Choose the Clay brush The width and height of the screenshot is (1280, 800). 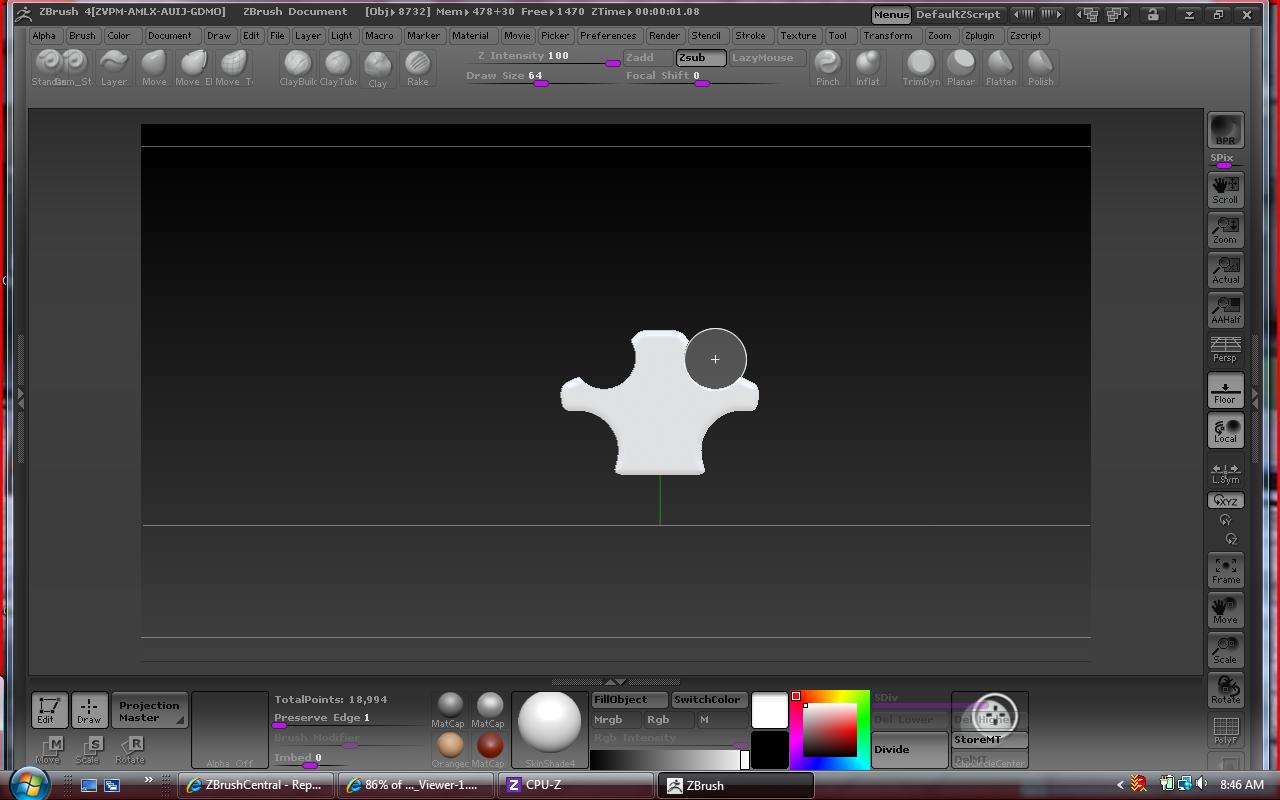[x=378, y=67]
